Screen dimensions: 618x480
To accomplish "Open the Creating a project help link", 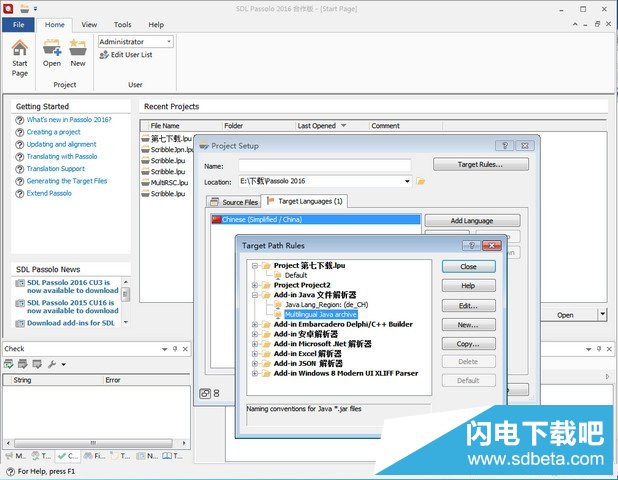I will (x=53, y=132).
